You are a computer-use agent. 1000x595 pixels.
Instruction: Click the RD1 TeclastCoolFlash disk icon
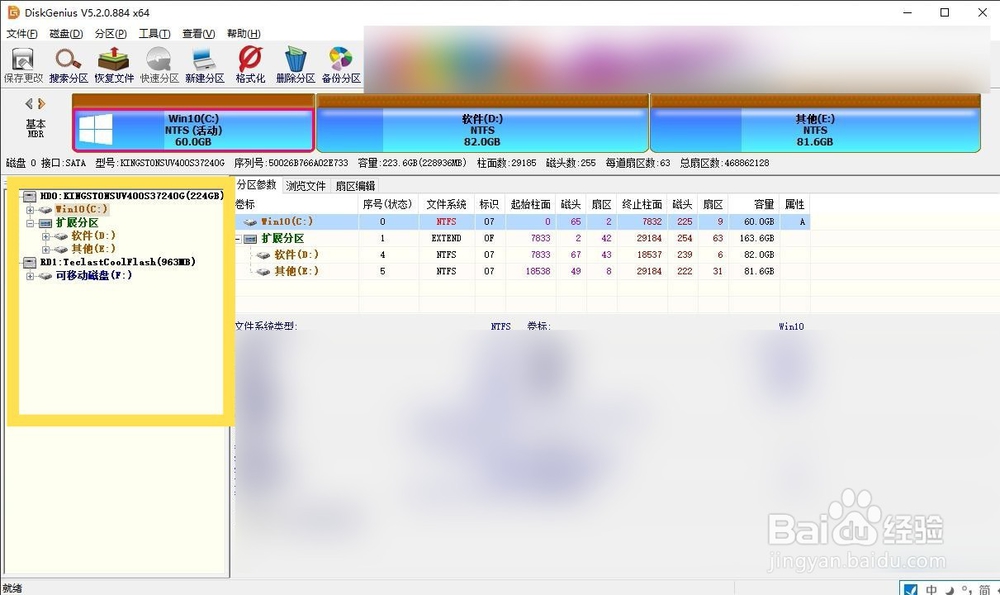tap(30, 262)
